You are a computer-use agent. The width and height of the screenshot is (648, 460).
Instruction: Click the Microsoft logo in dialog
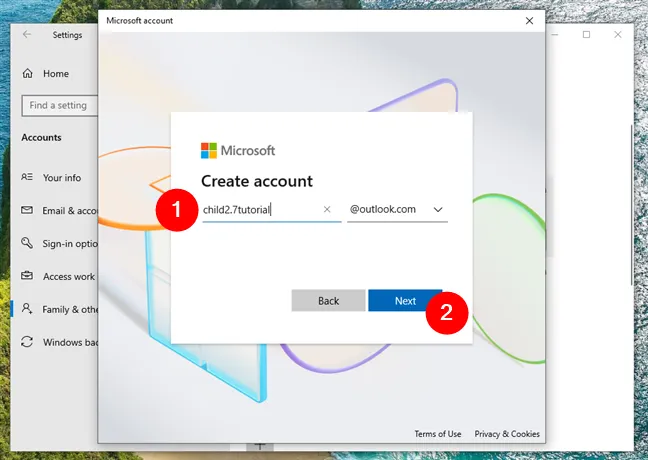[x=238, y=150]
